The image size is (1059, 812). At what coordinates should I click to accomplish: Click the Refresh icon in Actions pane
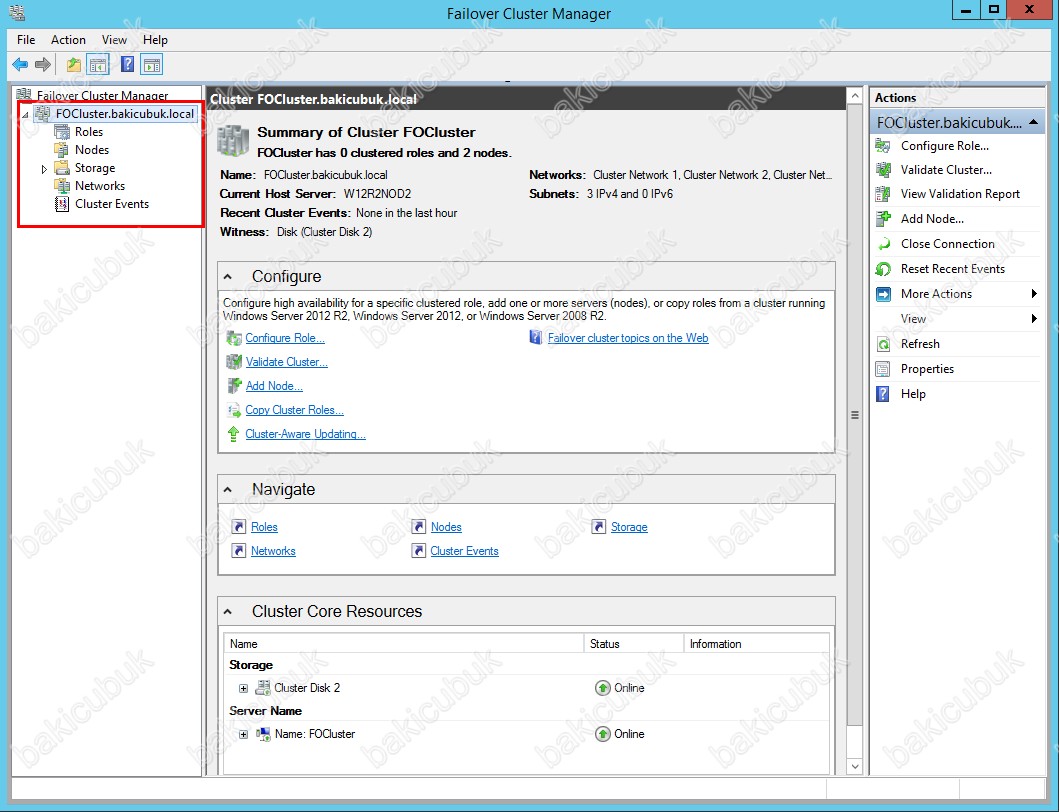pyautogui.click(x=883, y=344)
